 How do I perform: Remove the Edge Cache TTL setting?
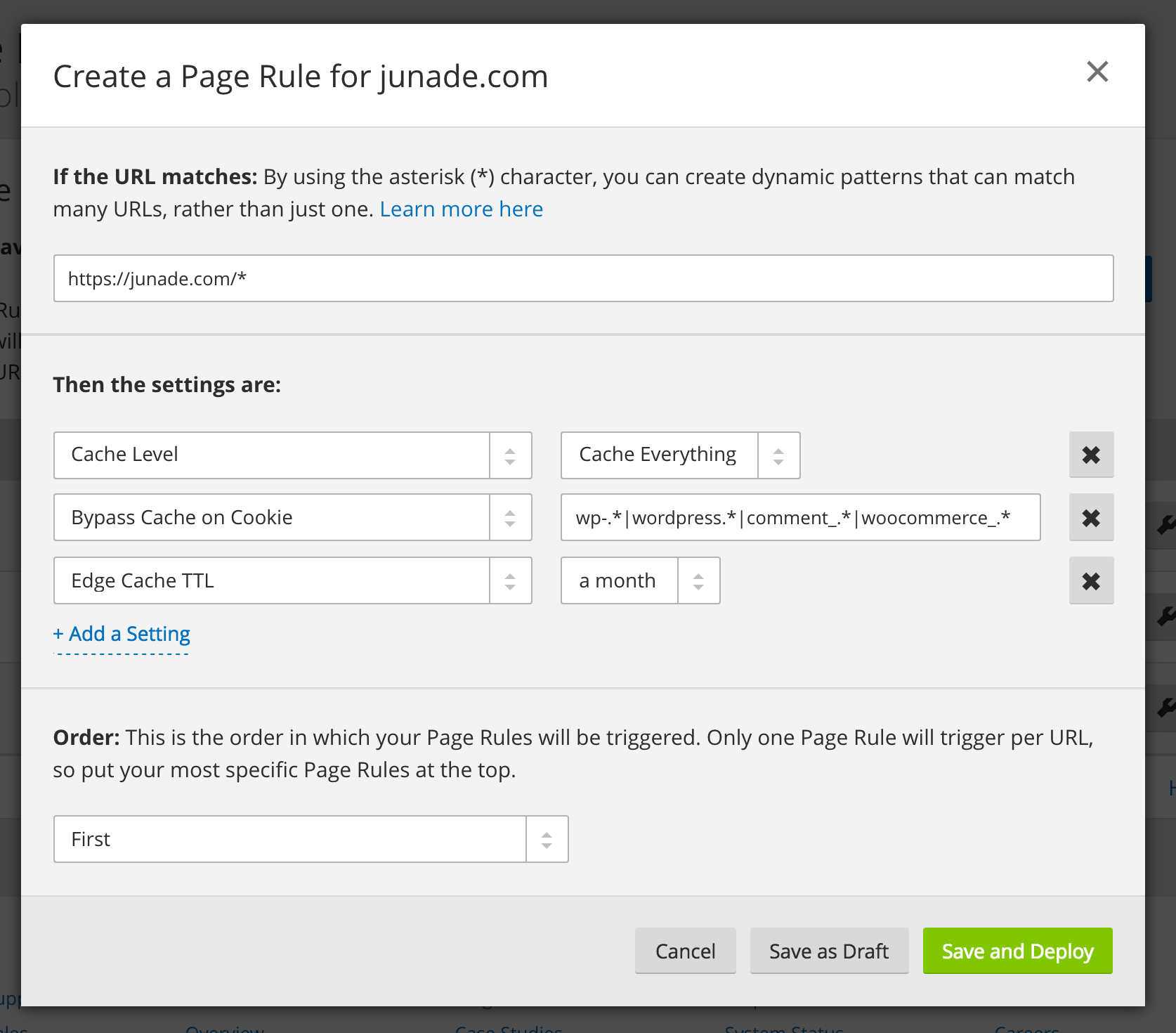pyautogui.click(x=1091, y=580)
